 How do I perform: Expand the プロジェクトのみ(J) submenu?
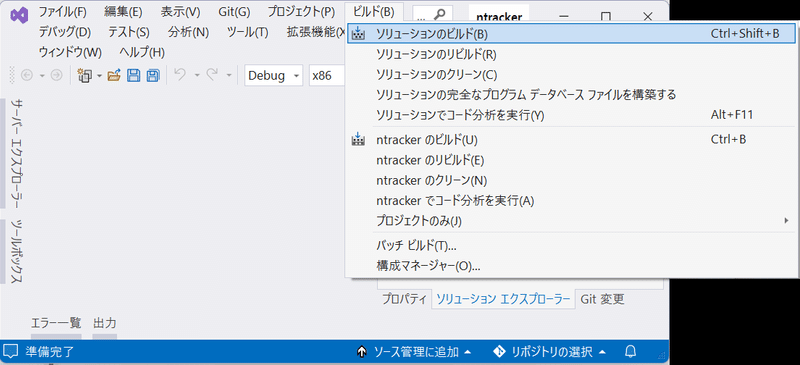click(571, 221)
